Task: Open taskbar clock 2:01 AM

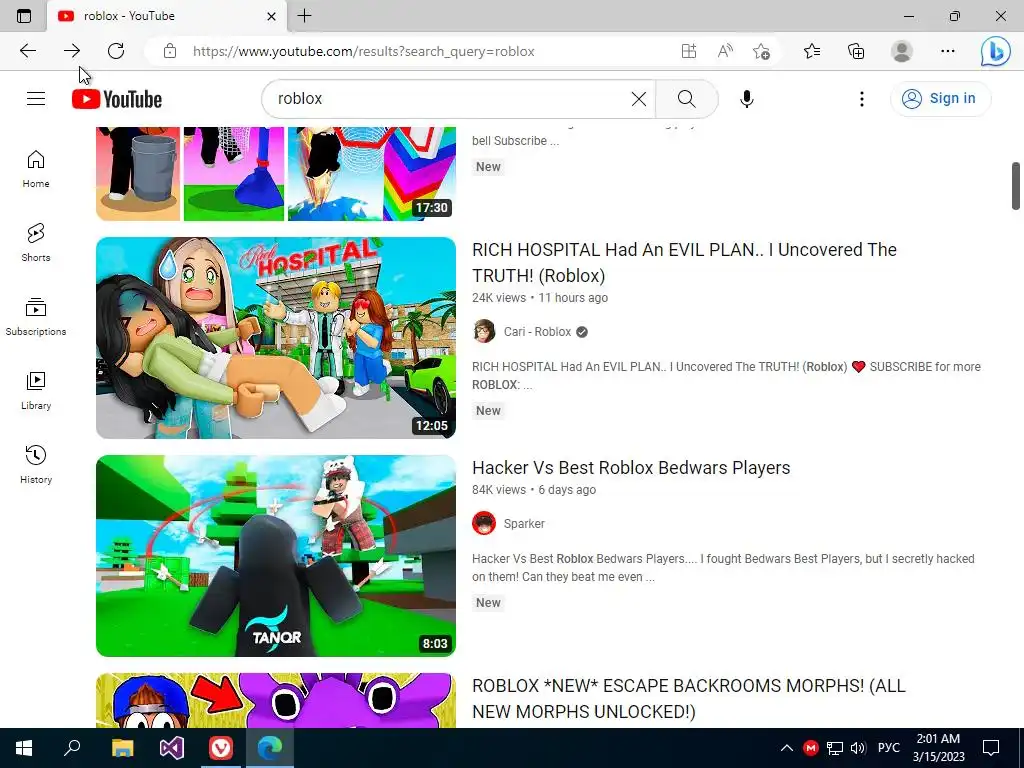Action: [938, 748]
